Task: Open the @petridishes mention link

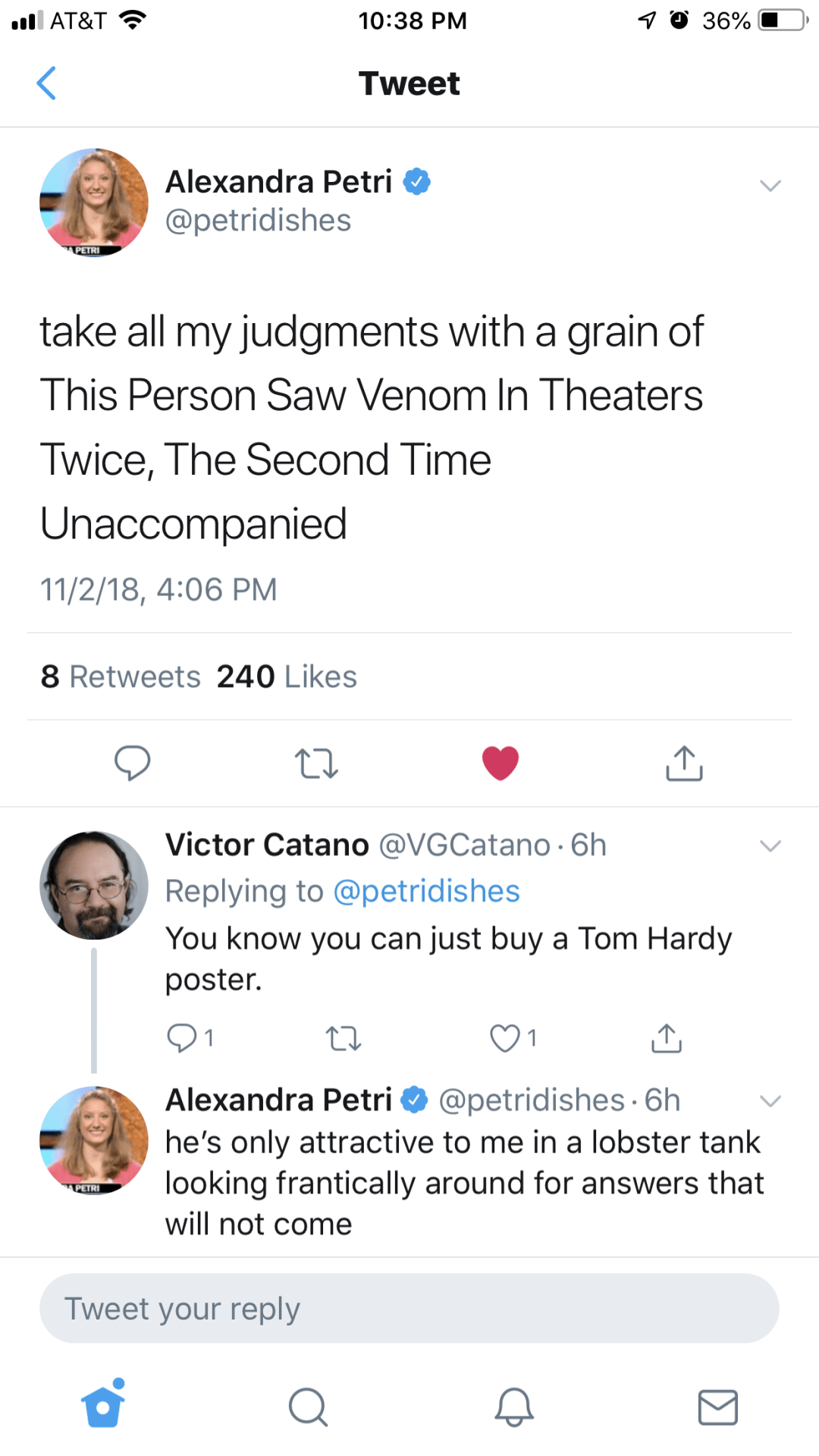Action: pos(426,892)
